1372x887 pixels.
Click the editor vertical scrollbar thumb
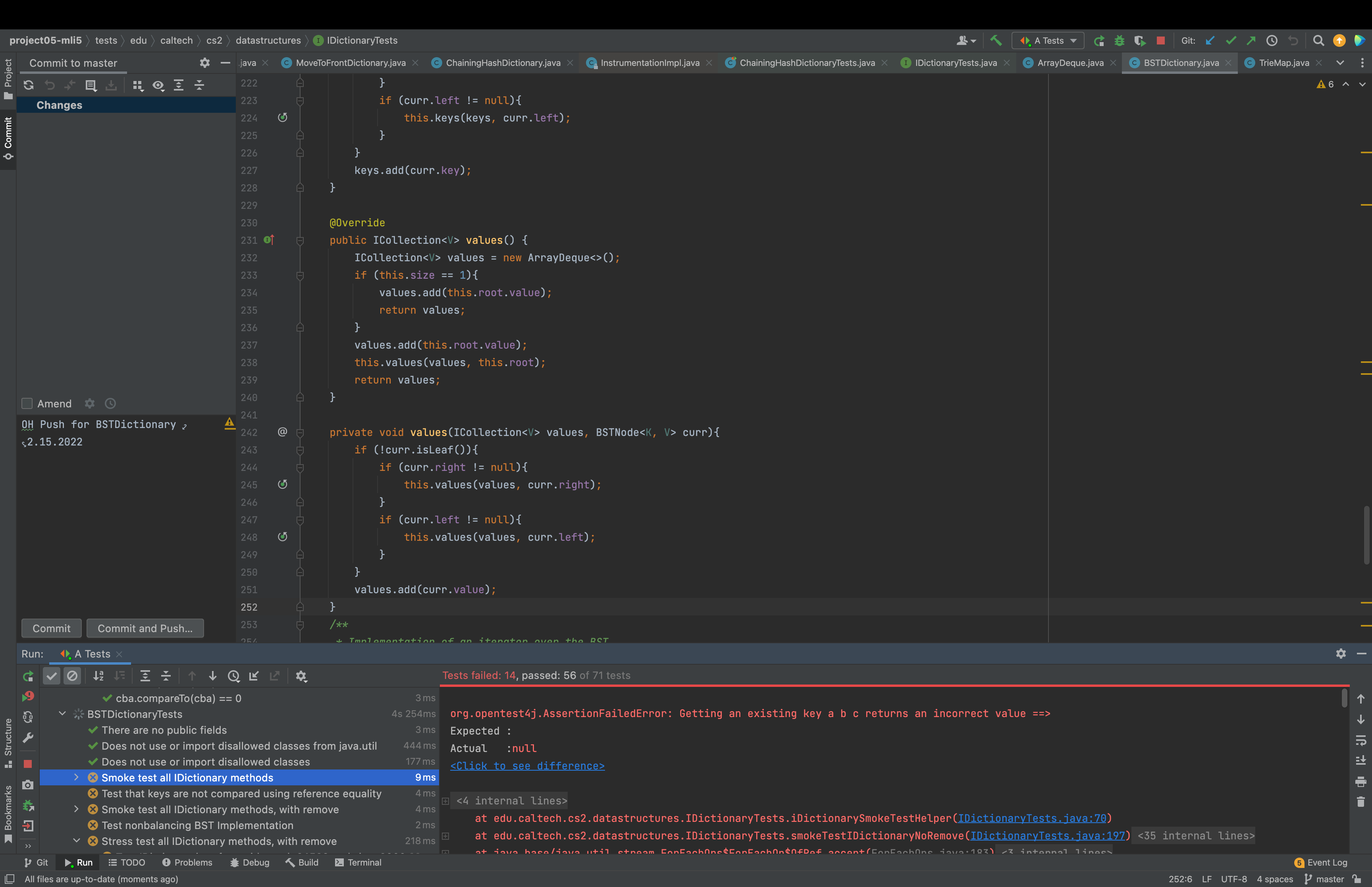[1366, 536]
